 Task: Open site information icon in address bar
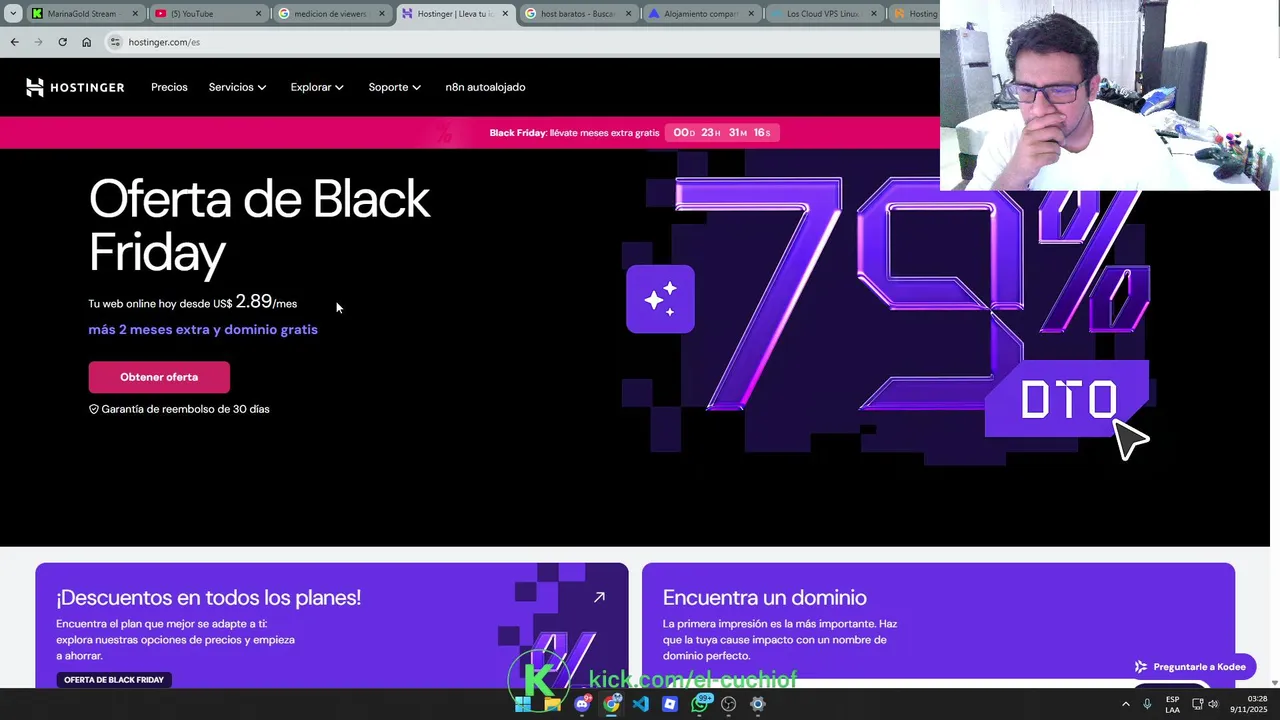click(115, 42)
